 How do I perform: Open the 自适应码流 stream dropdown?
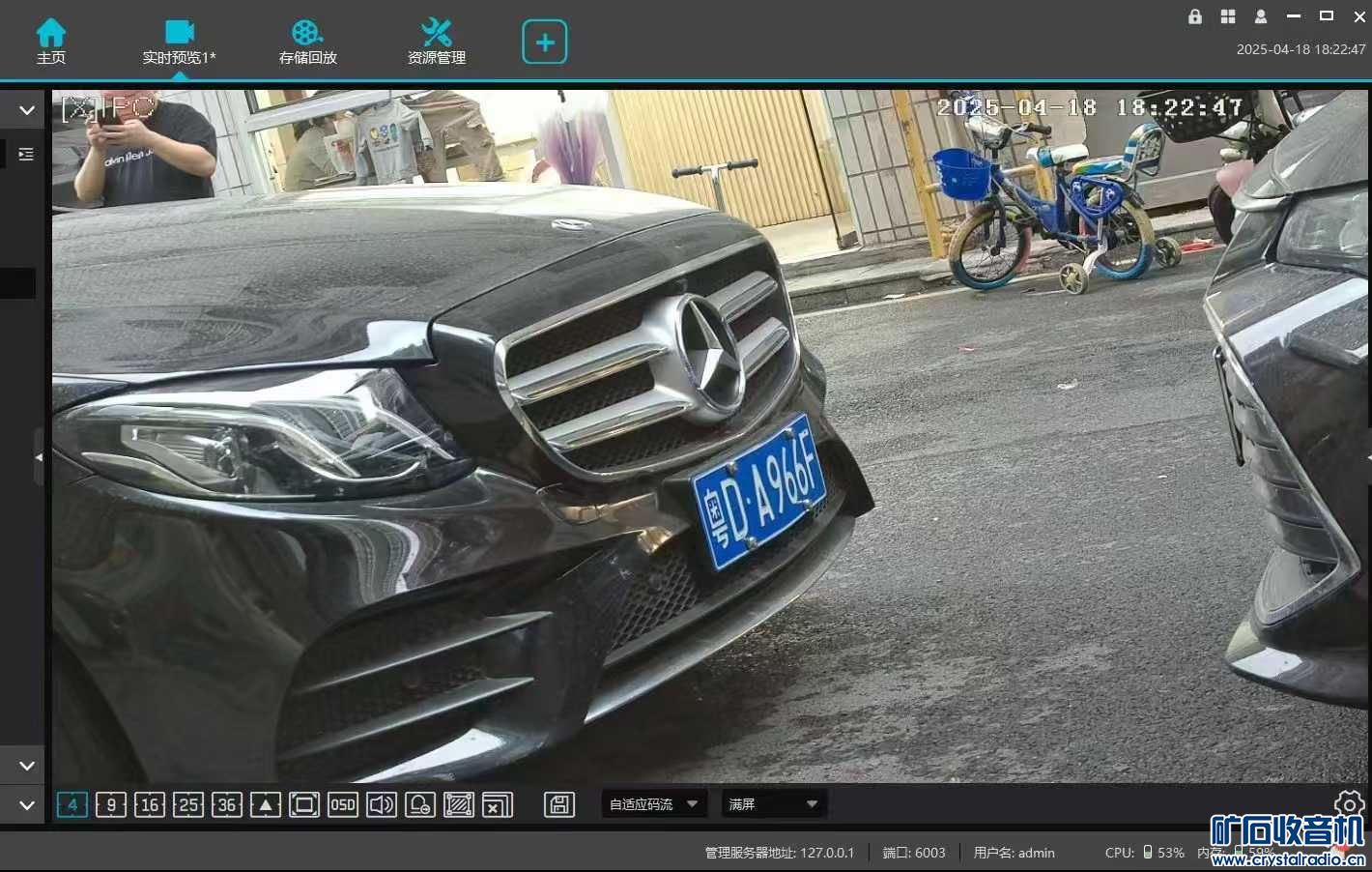coord(654,804)
